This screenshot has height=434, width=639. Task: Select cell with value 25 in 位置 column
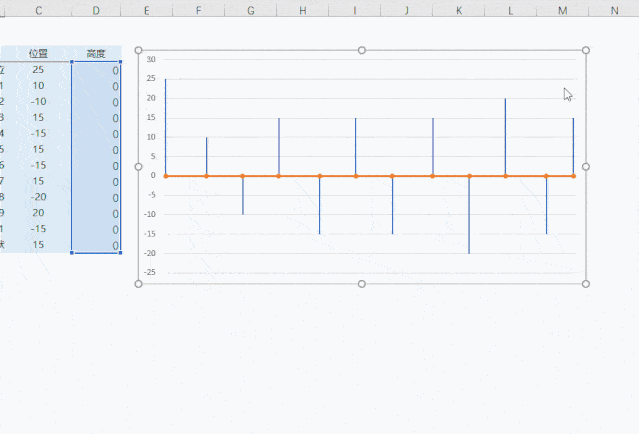(38, 70)
